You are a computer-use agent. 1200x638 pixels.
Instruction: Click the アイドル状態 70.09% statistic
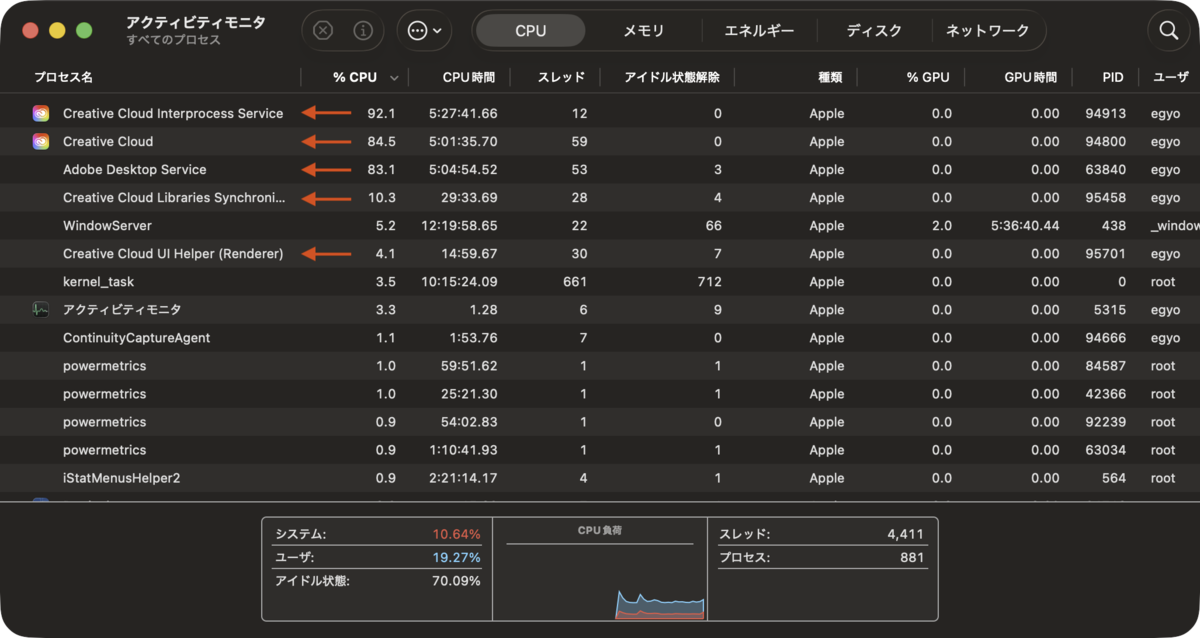(377, 580)
